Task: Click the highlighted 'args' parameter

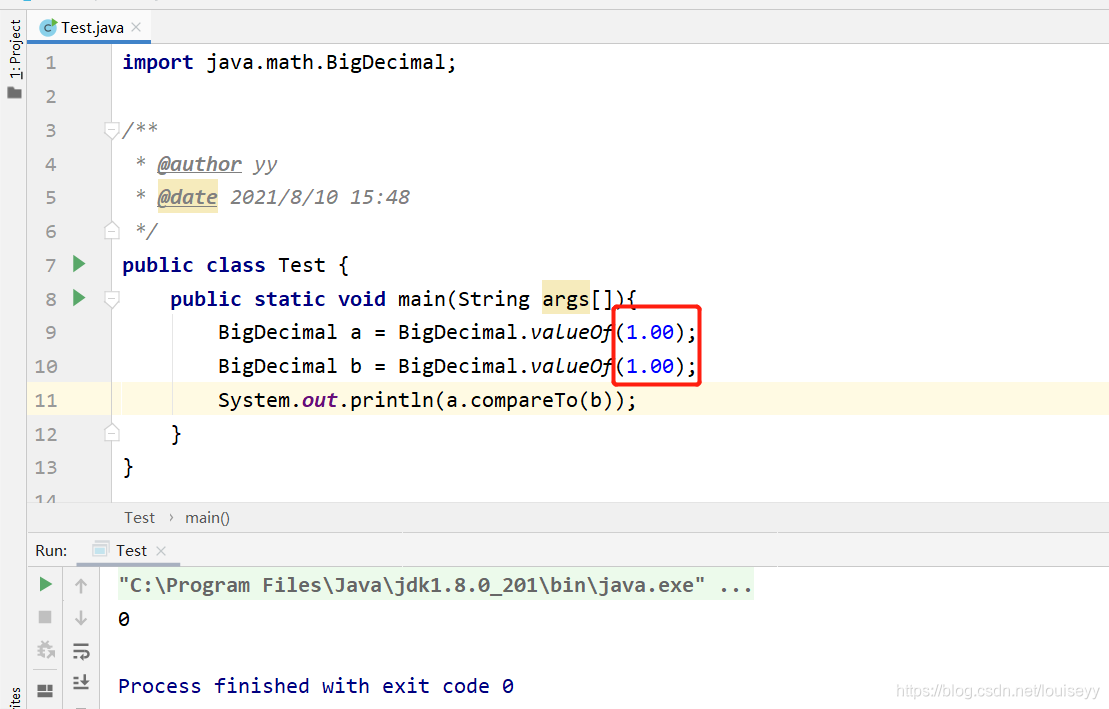Action: click(x=566, y=299)
